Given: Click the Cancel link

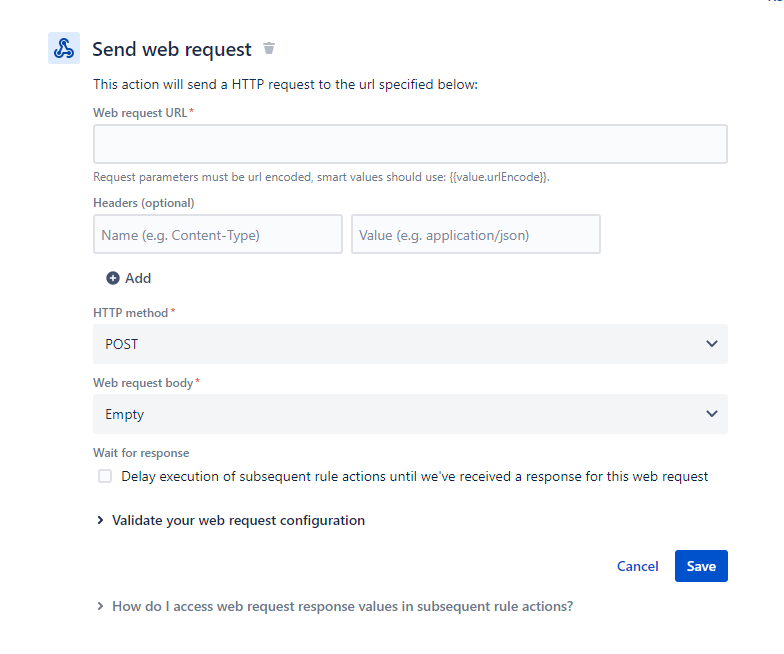Looking at the screenshot, I should (637, 566).
